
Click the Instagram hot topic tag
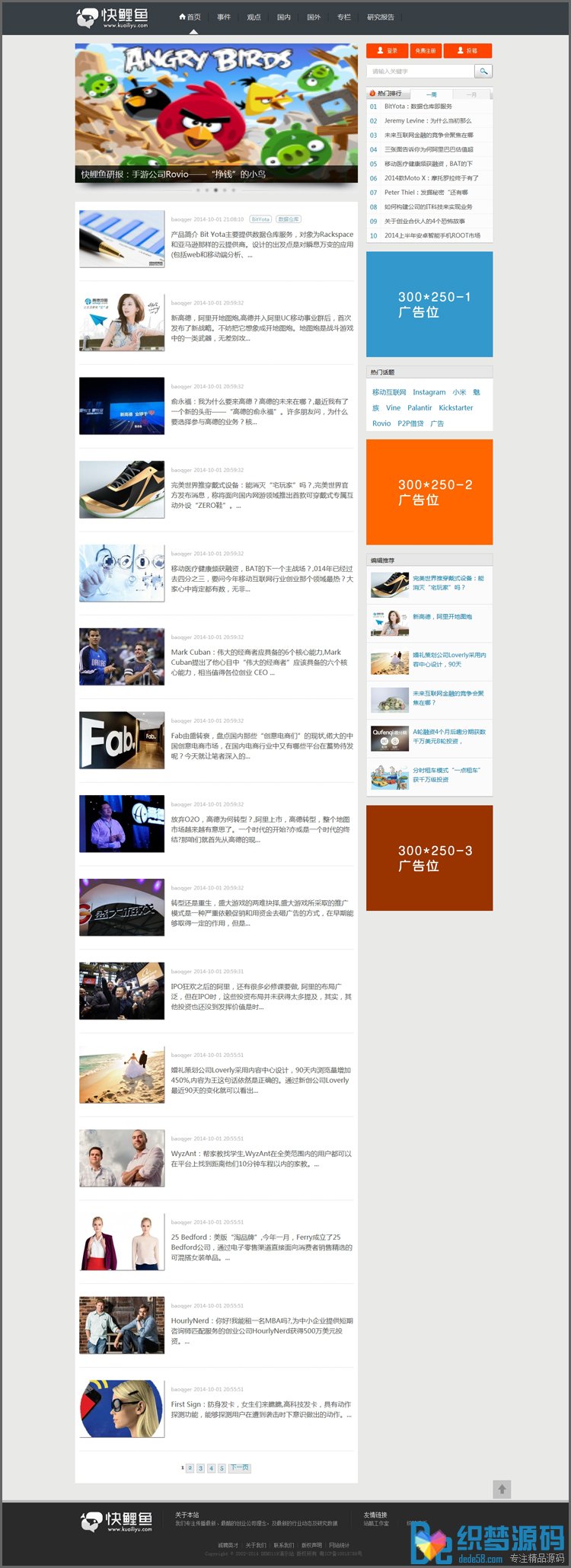tap(429, 392)
